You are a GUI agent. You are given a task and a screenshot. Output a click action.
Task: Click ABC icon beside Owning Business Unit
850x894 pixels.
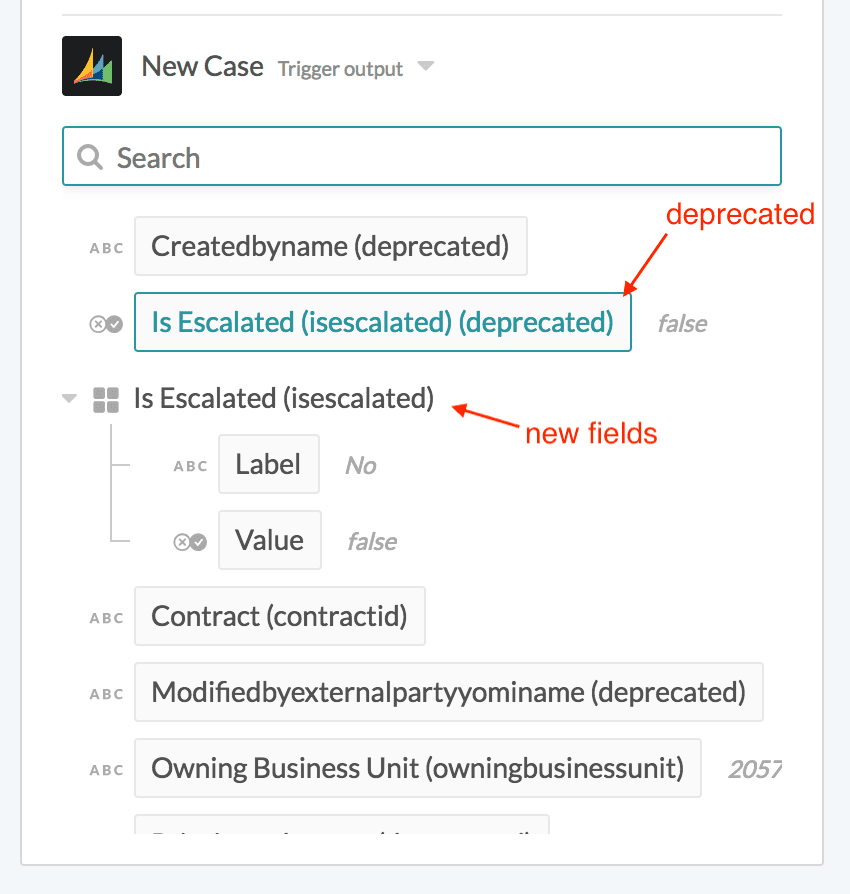click(106, 770)
